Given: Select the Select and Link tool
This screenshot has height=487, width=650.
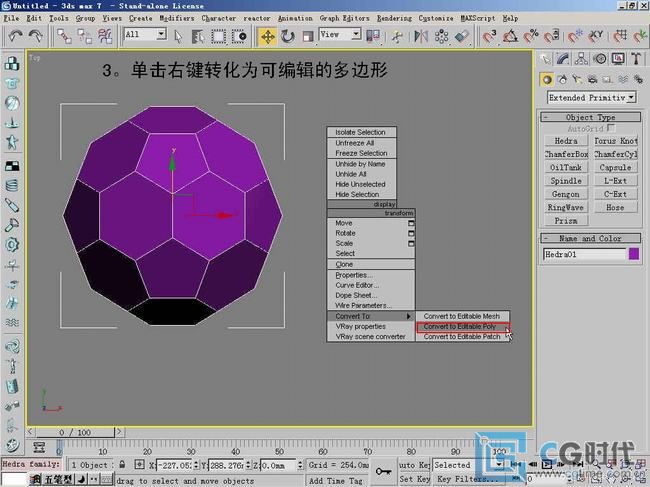Looking at the screenshot, I should click(x=64, y=36).
